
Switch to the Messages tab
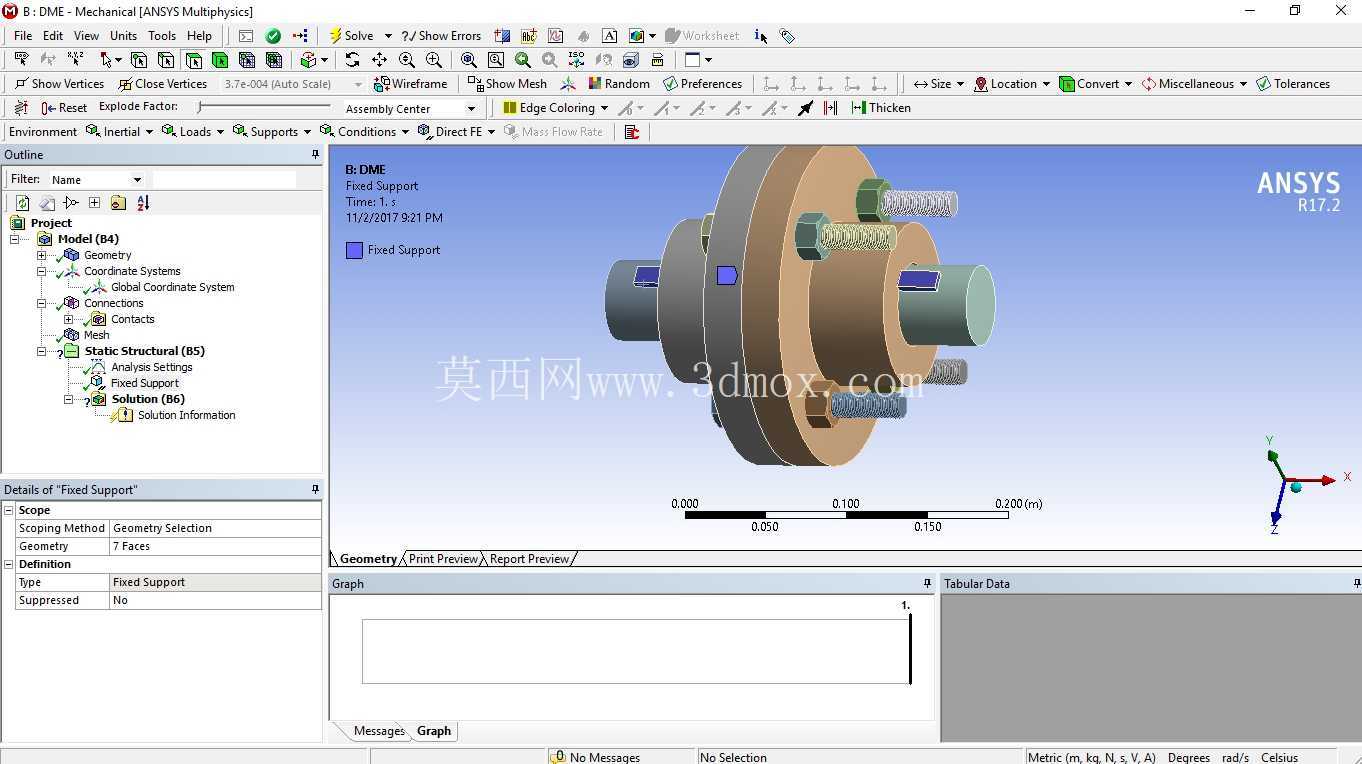click(379, 731)
